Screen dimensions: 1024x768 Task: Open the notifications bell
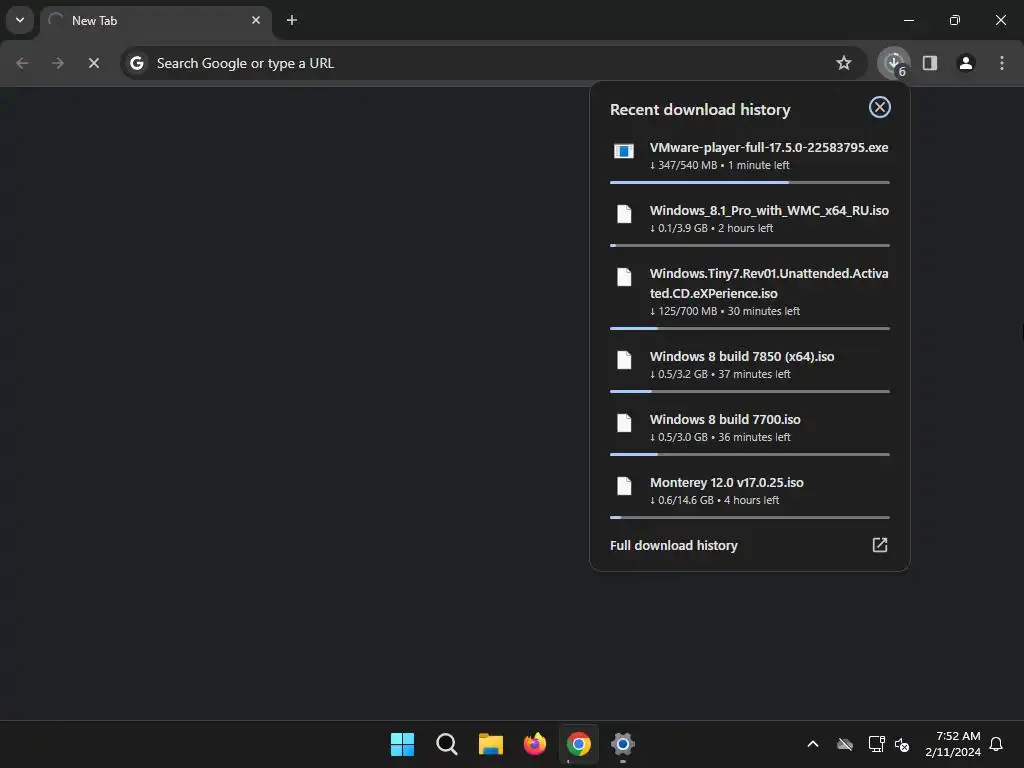[x=997, y=744]
